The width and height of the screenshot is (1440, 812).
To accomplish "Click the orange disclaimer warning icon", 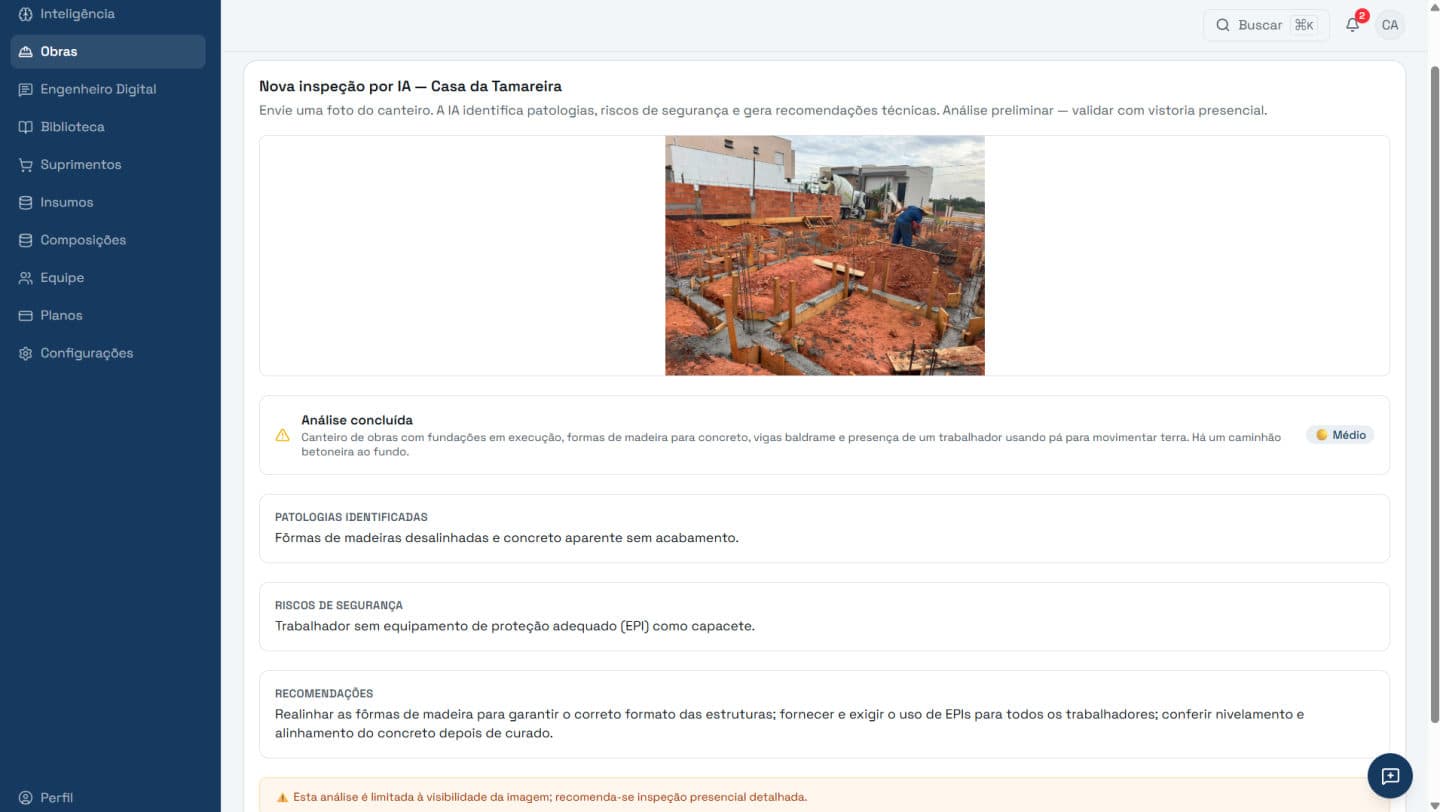I will point(283,797).
